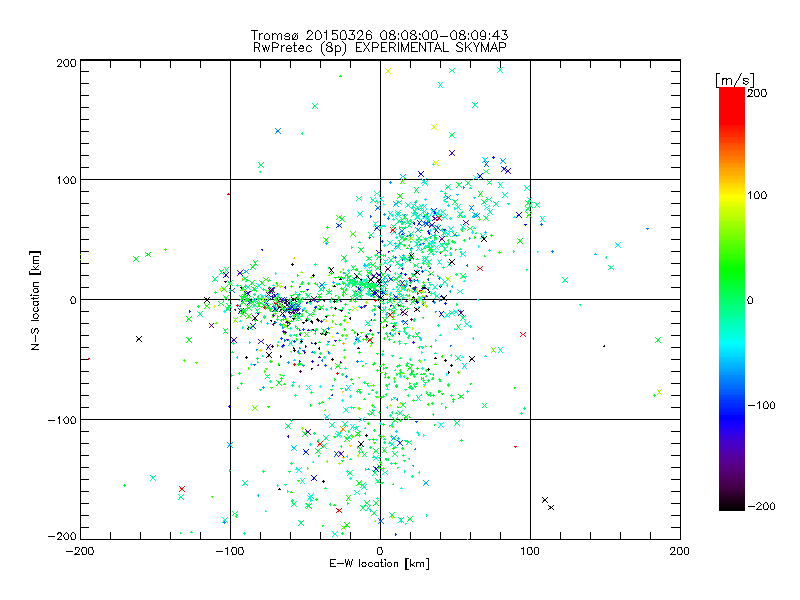Click the two black crosses in the lower-right quadrant
The height and width of the screenshot is (600, 800).
548,504
